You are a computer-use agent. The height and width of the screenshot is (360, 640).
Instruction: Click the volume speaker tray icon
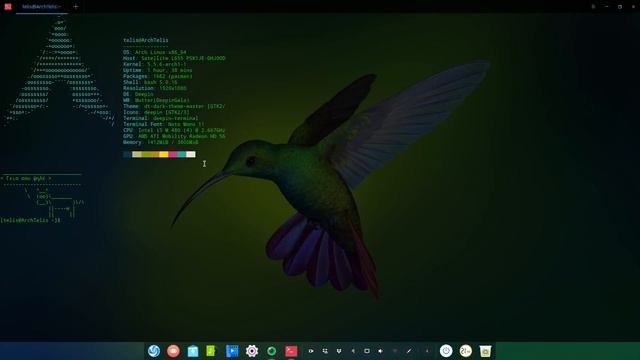380,351
